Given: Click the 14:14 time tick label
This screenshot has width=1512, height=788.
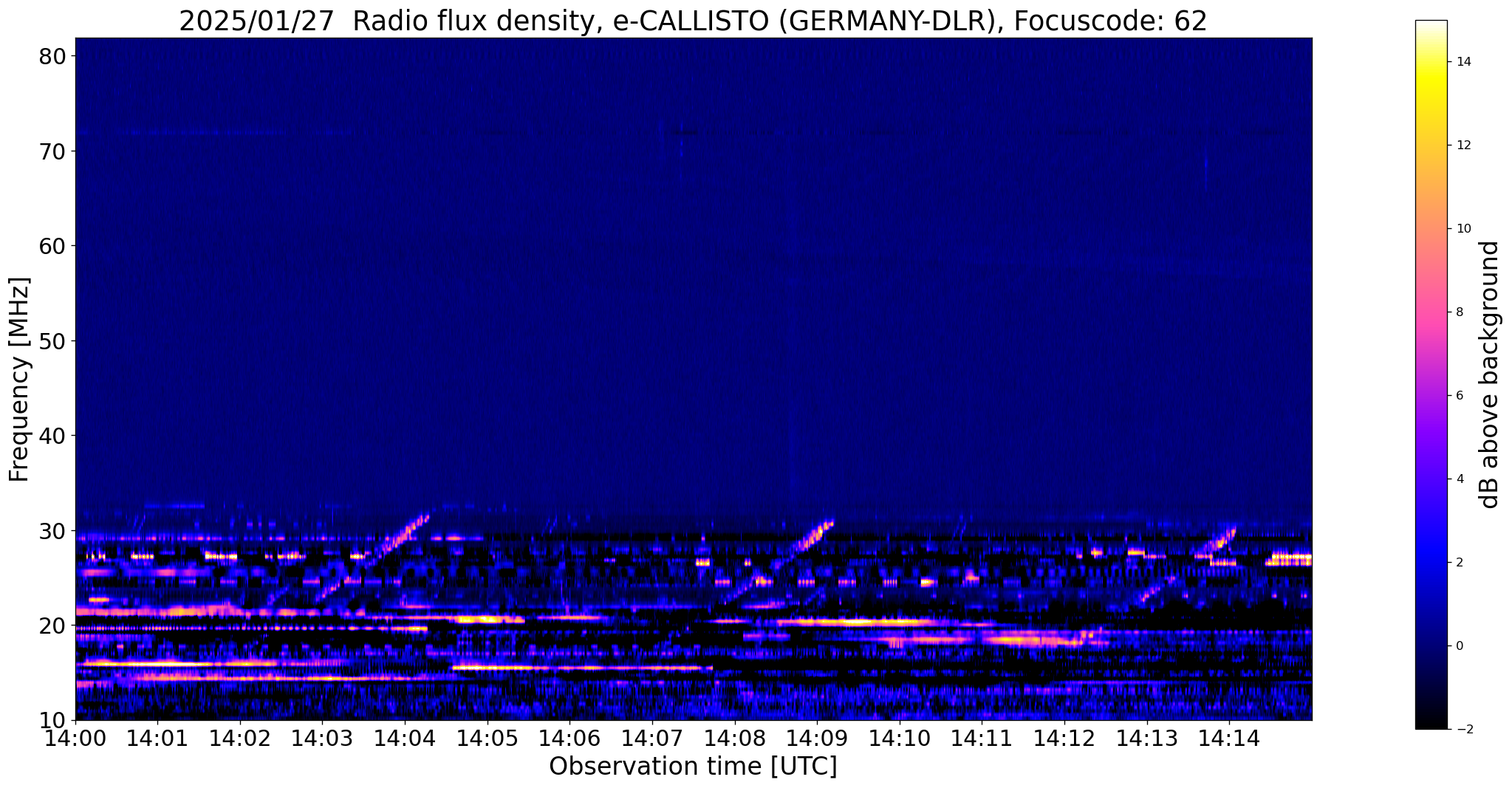Looking at the screenshot, I should (1229, 739).
